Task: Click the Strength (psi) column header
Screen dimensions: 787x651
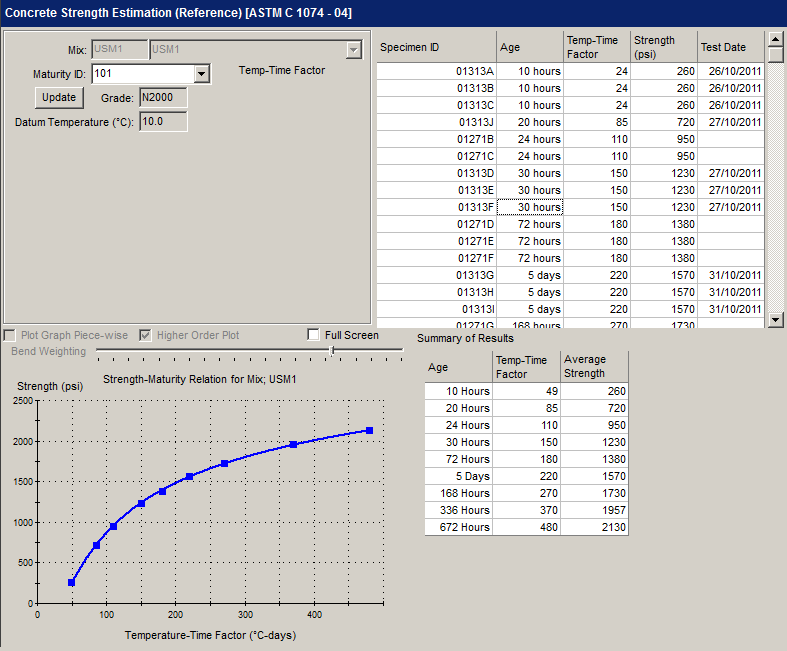Action: 663,47
